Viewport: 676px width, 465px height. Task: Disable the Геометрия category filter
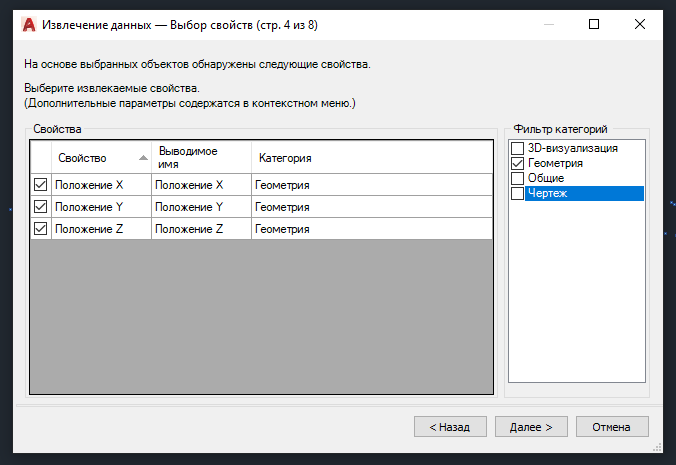pyautogui.click(x=517, y=163)
